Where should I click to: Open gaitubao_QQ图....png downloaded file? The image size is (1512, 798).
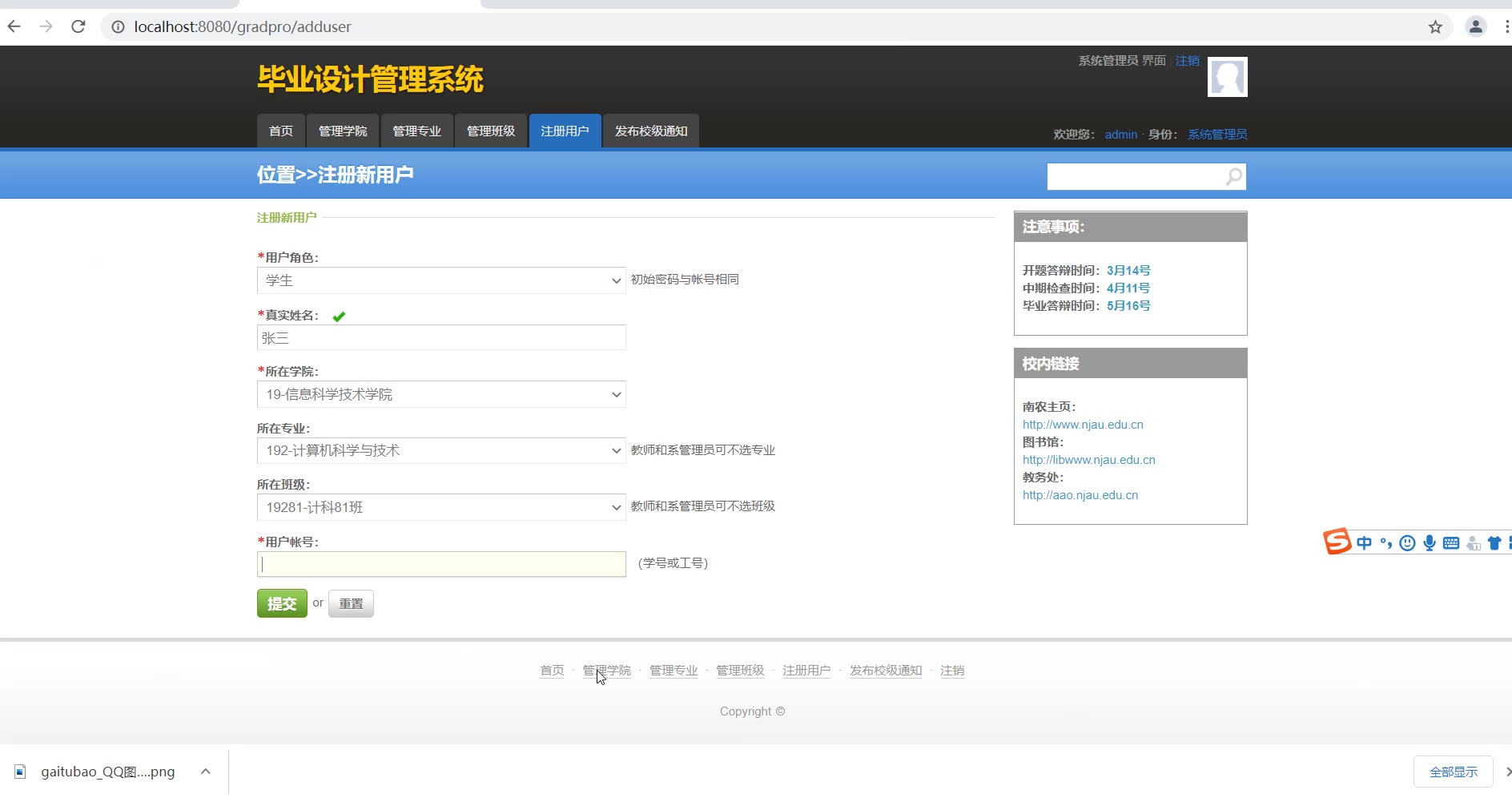coord(108,772)
